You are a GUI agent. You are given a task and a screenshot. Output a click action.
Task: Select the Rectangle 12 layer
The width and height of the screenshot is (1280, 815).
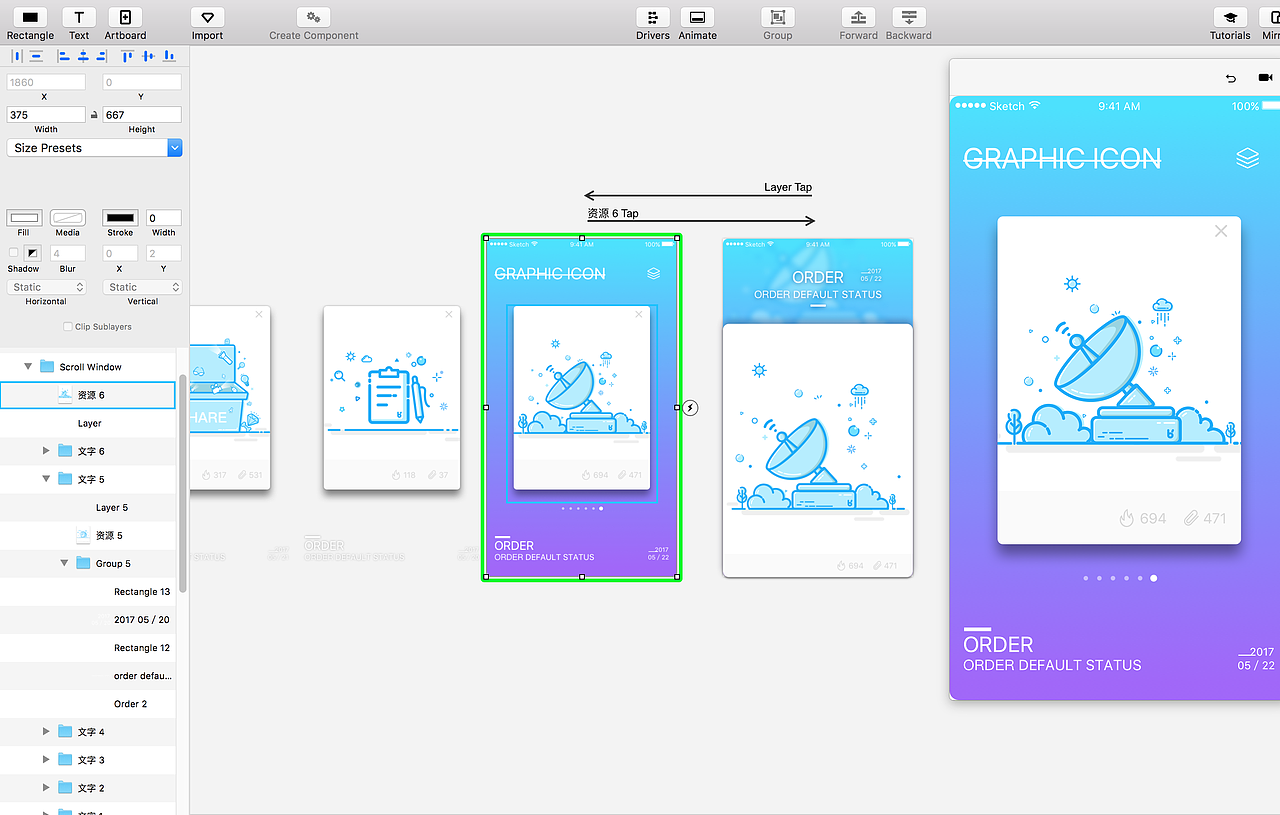point(88,647)
